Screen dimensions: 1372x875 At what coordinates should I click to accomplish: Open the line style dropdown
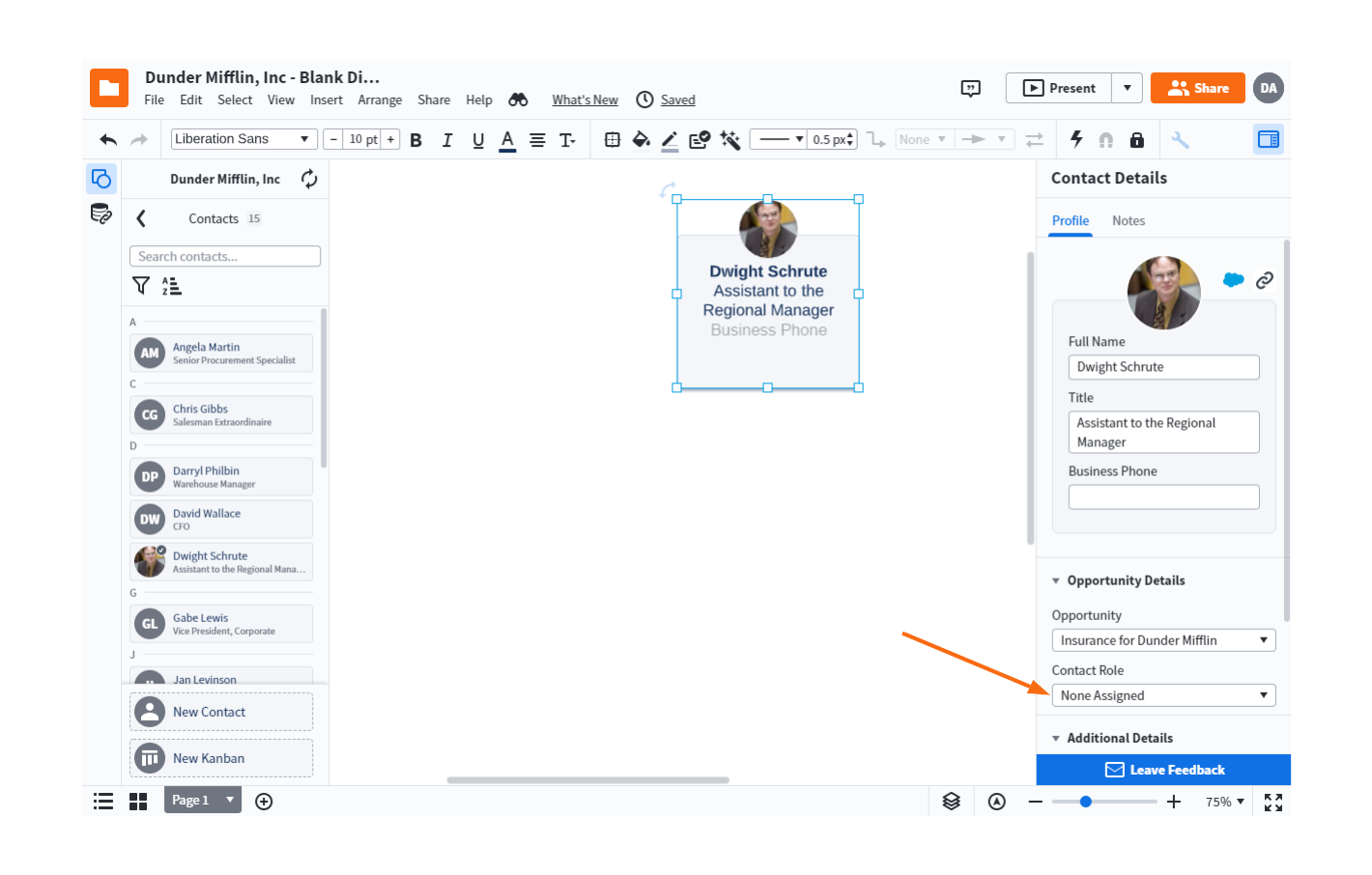click(779, 139)
